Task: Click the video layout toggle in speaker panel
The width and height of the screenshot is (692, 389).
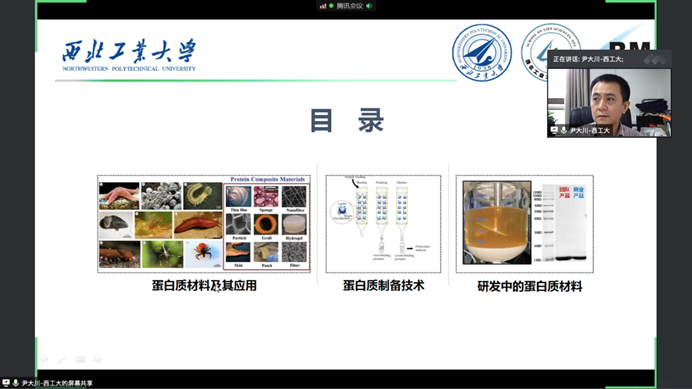Action: (x=655, y=59)
